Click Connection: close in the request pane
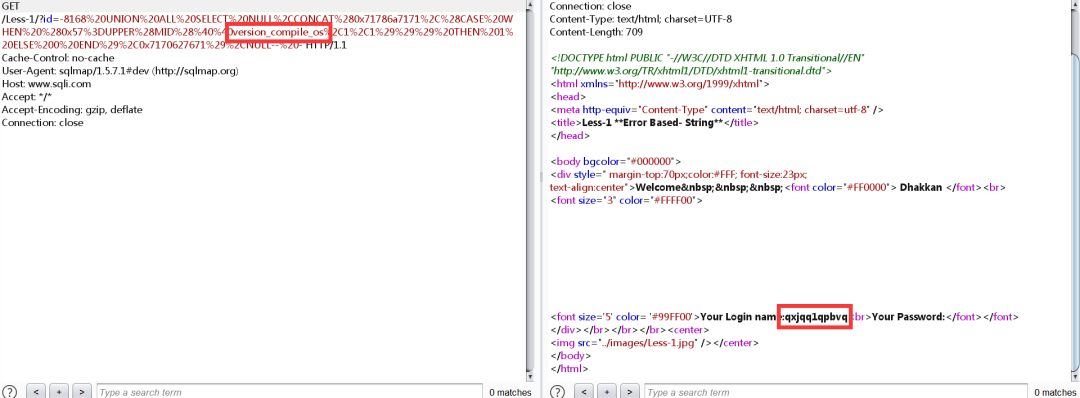 (43, 123)
